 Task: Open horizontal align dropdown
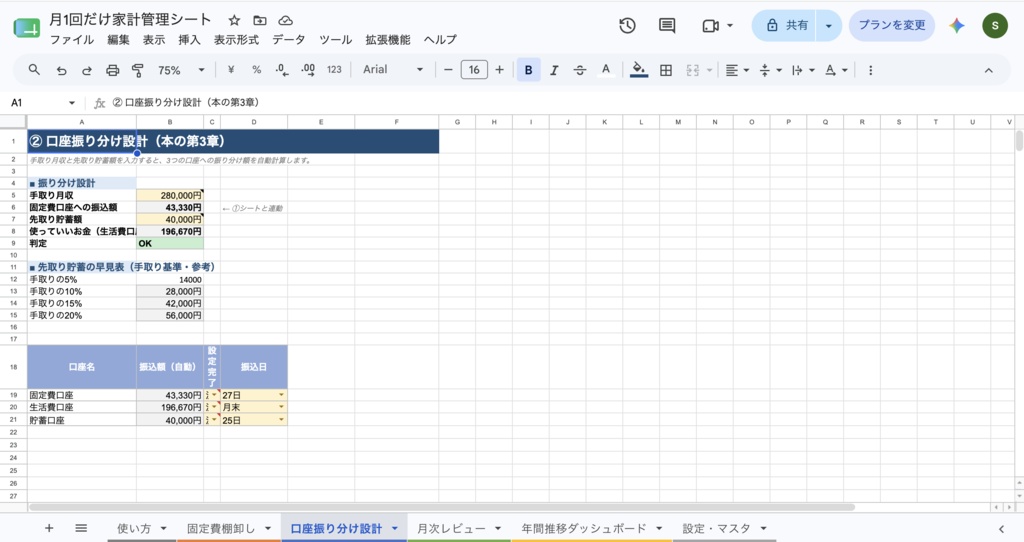[x=737, y=71]
